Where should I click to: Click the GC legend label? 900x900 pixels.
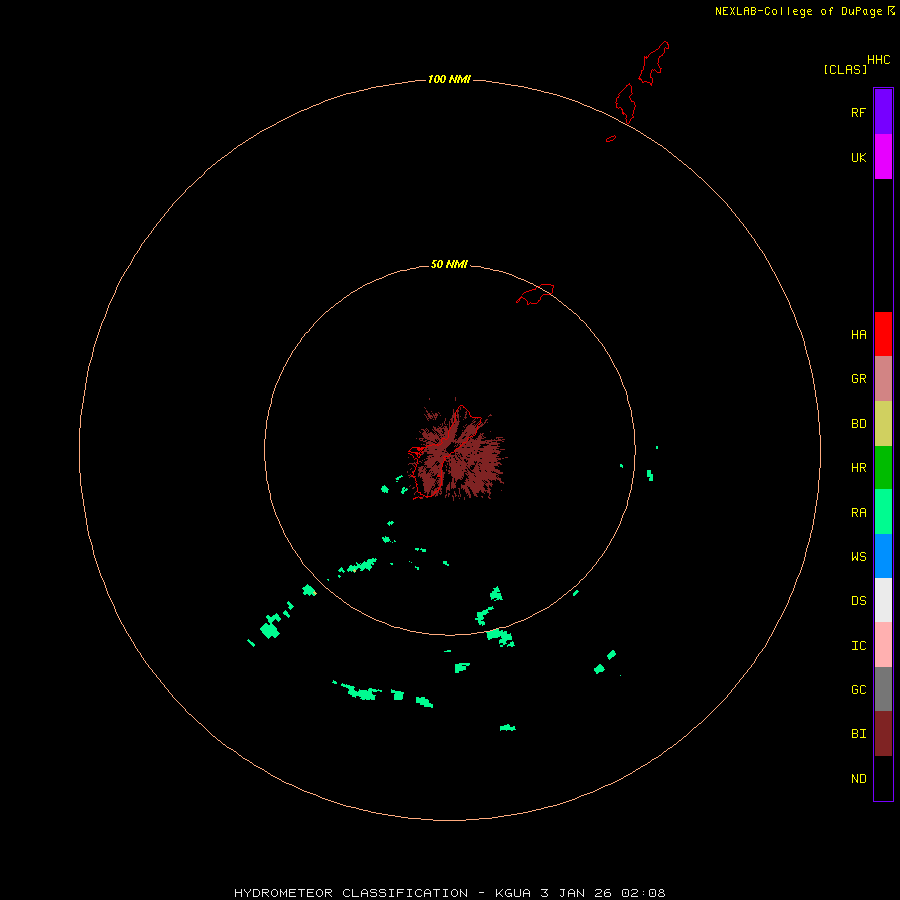pos(858,689)
